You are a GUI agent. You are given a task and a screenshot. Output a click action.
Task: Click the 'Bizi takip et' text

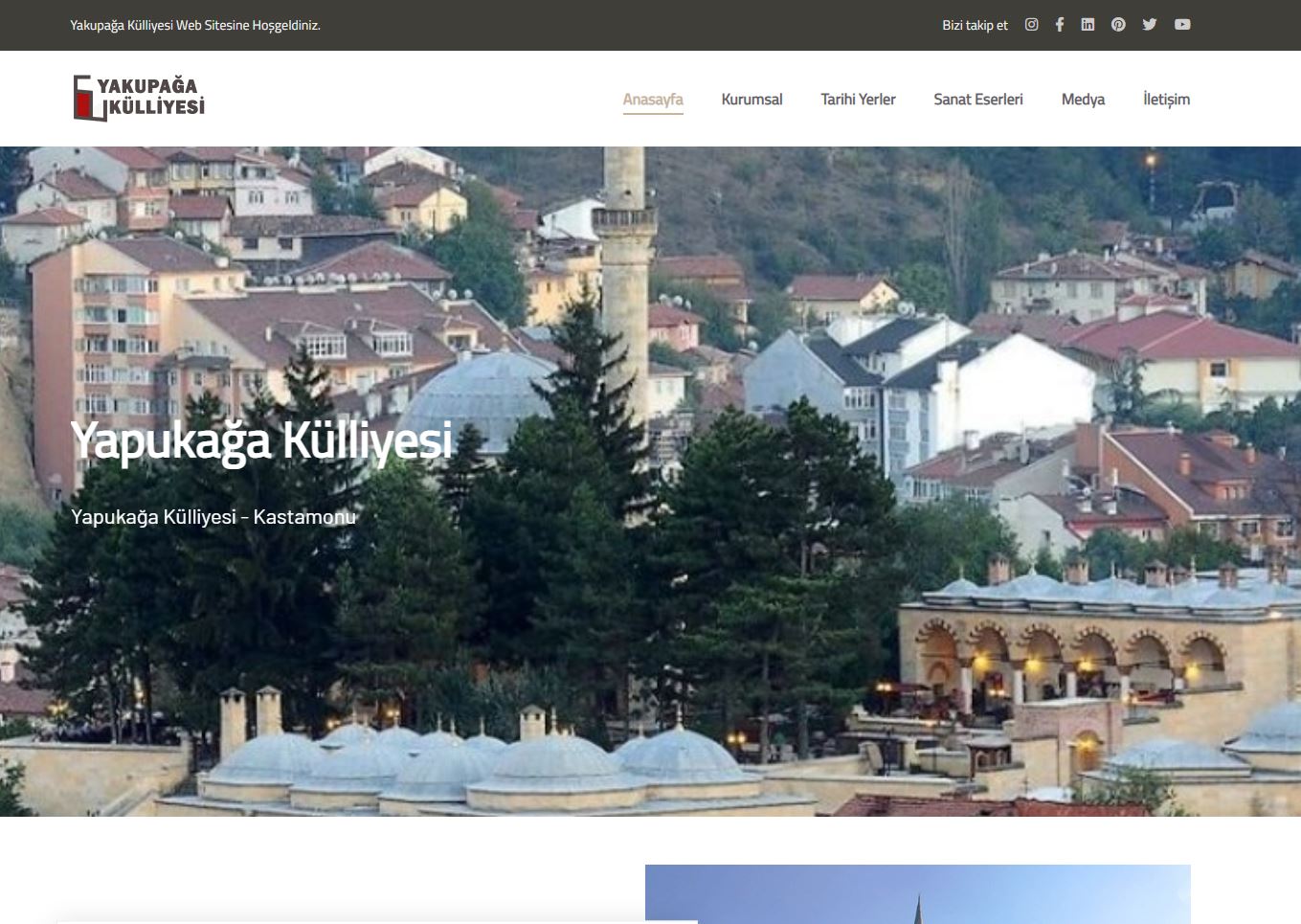tap(975, 25)
